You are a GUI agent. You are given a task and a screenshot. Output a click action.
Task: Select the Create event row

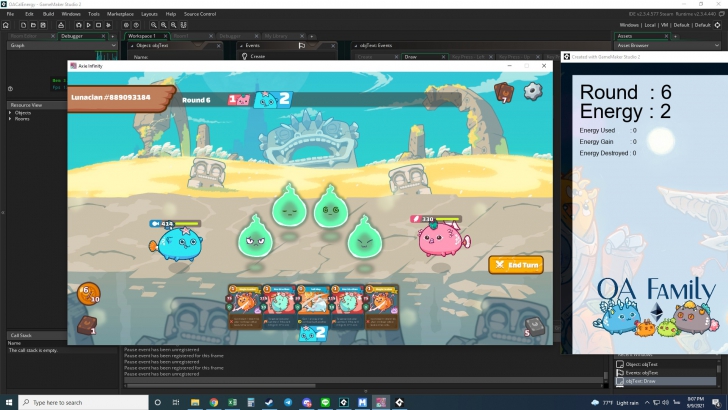click(x=286, y=56)
